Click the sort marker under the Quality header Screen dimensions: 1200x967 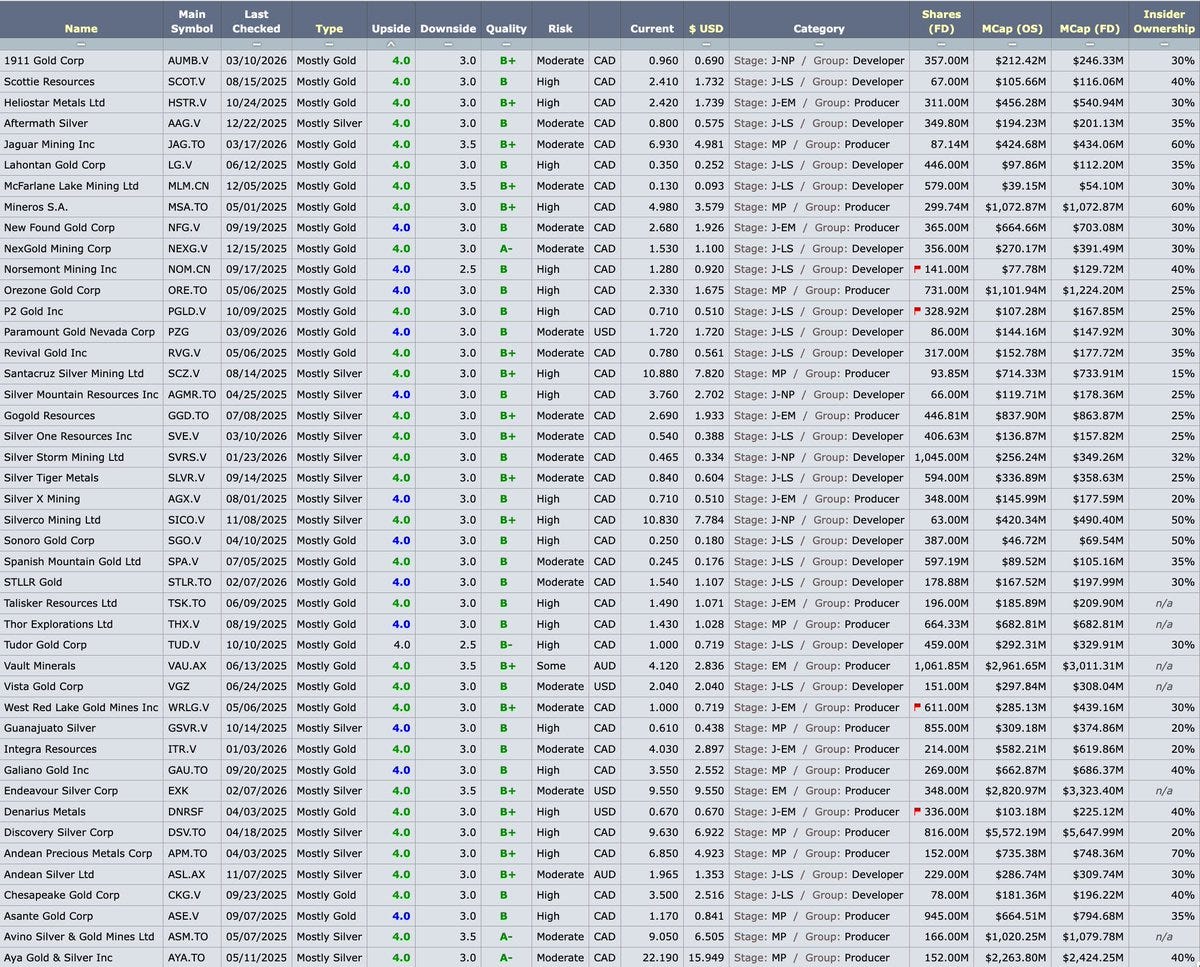pyautogui.click(x=506, y=45)
